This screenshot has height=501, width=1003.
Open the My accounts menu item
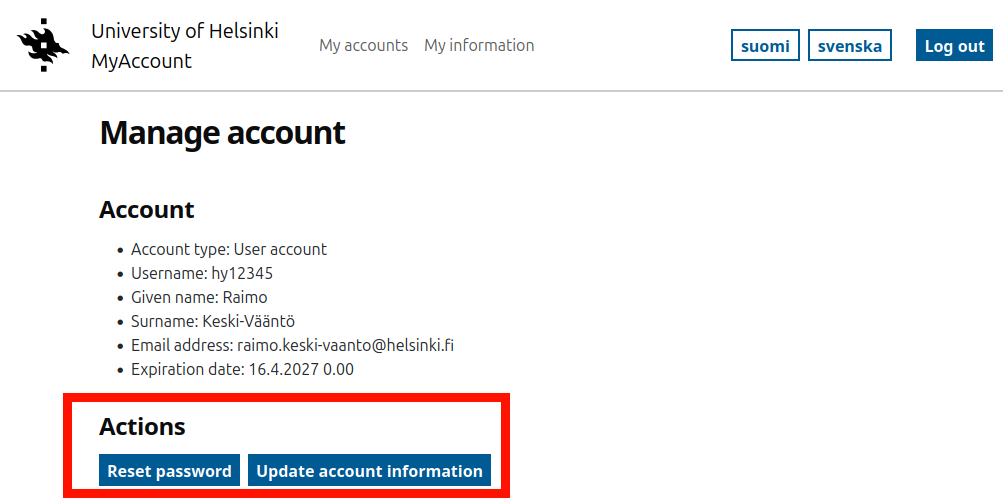tap(363, 45)
